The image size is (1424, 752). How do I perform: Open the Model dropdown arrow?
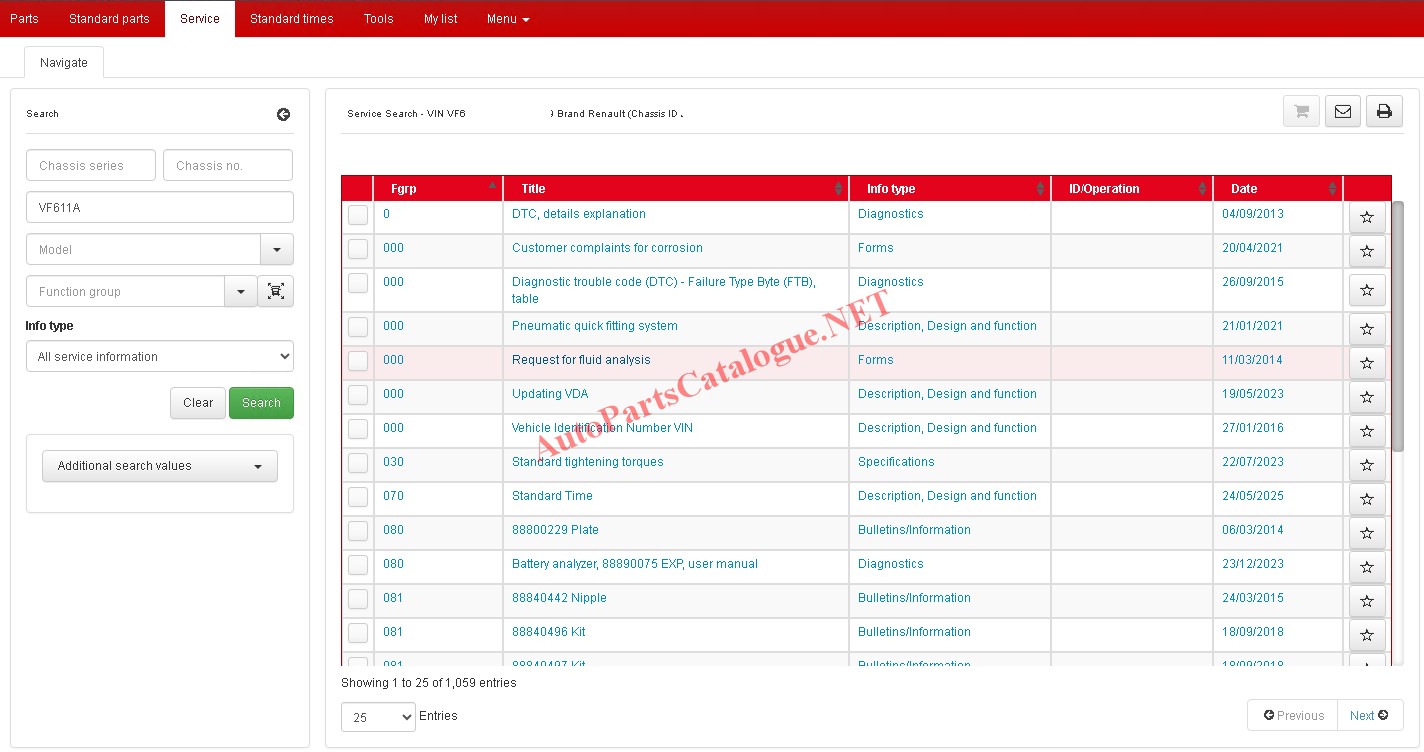click(x=276, y=249)
